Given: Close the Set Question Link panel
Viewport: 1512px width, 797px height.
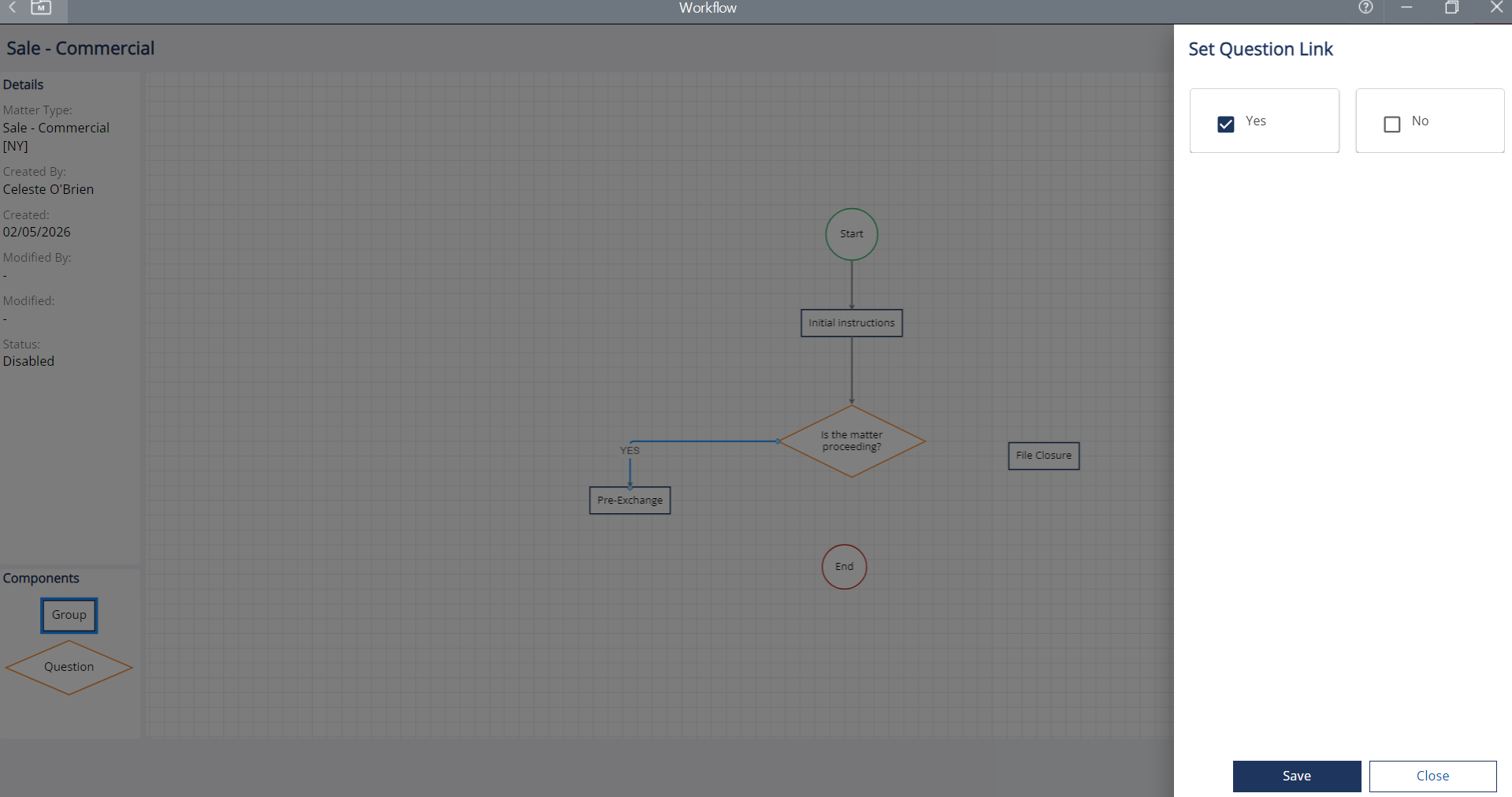Looking at the screenshot, I should click(x=1432, y=776).
